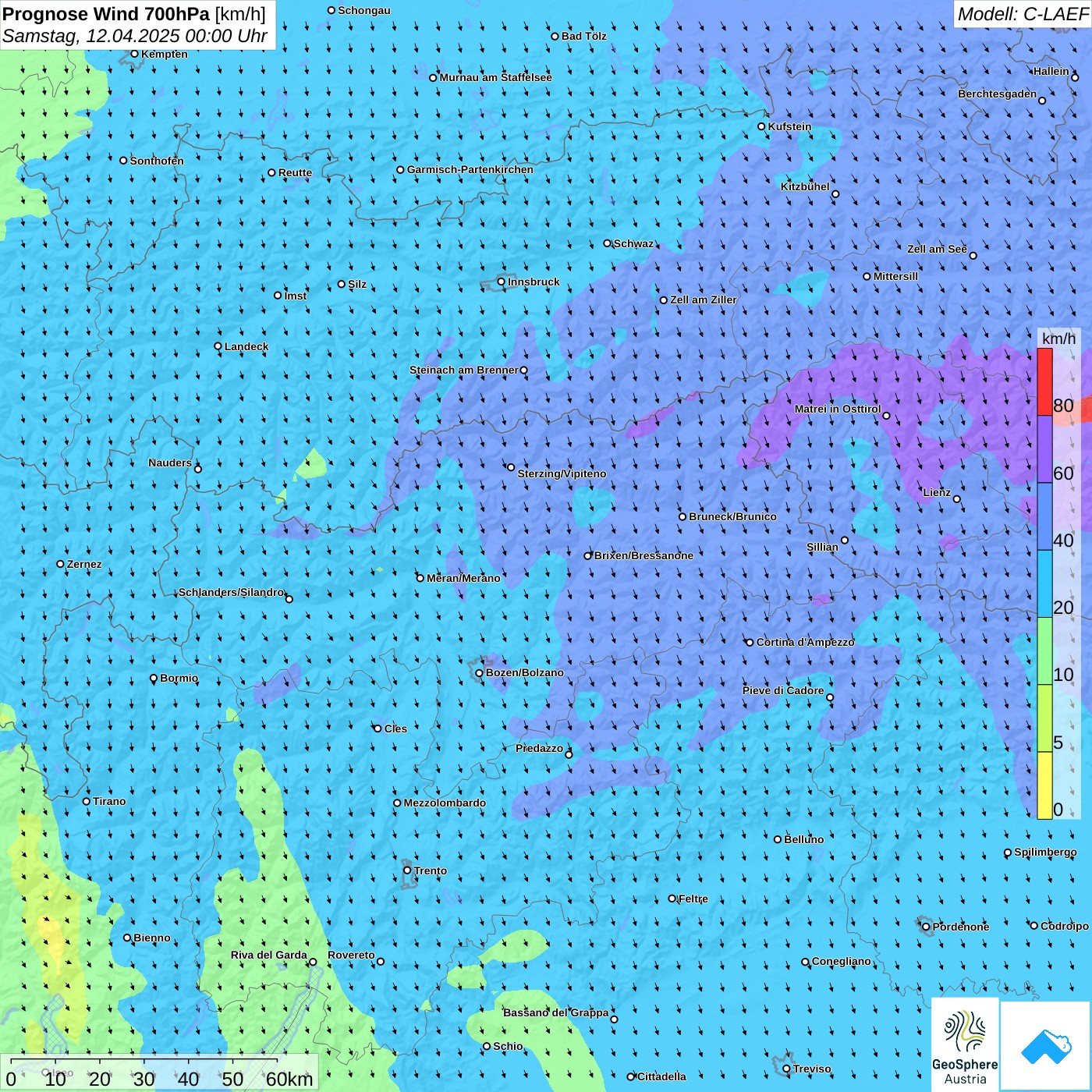Click the Cortina d'Ampezzo label

[806, 642]
